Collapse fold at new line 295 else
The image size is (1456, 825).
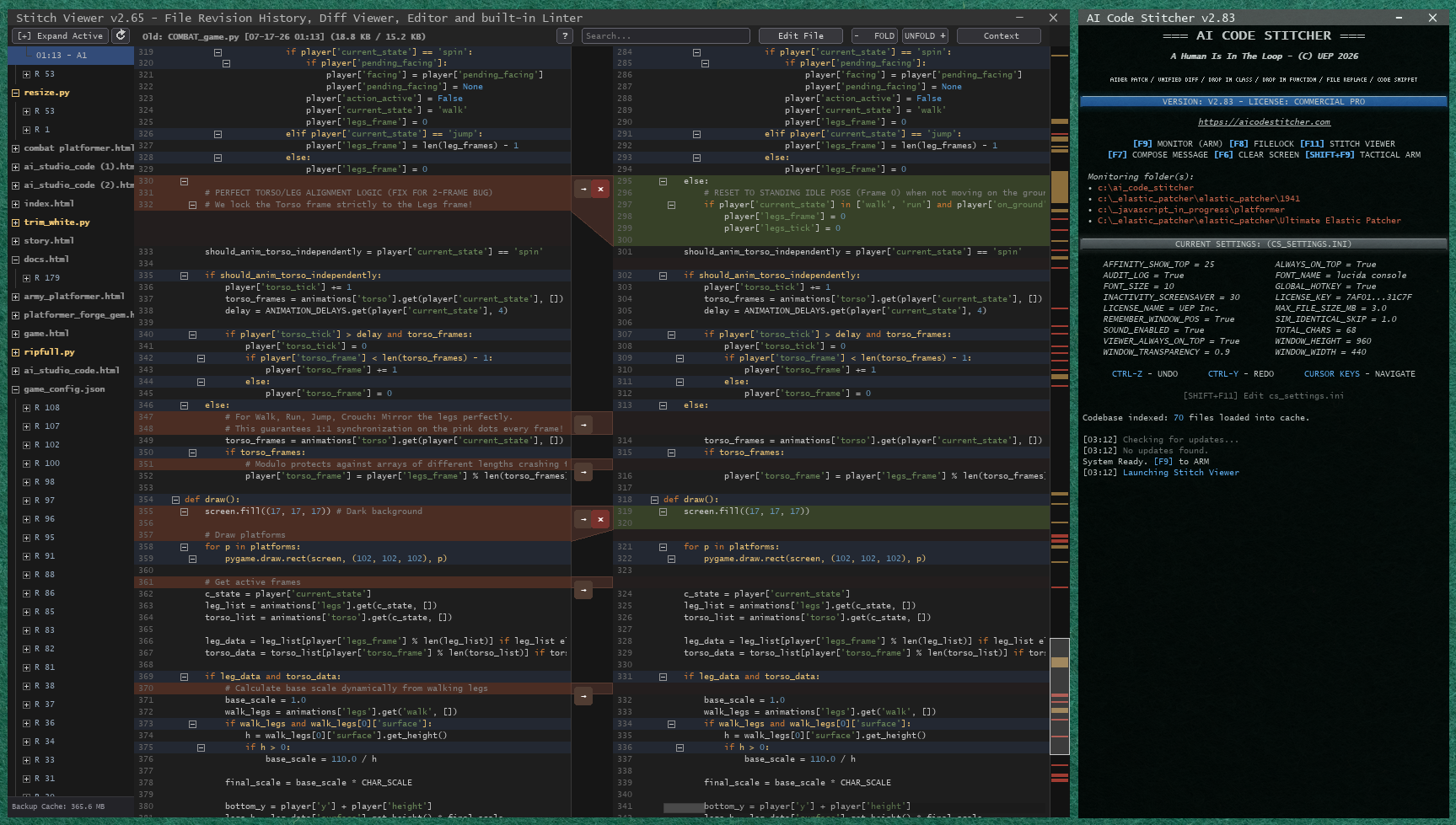663,181
